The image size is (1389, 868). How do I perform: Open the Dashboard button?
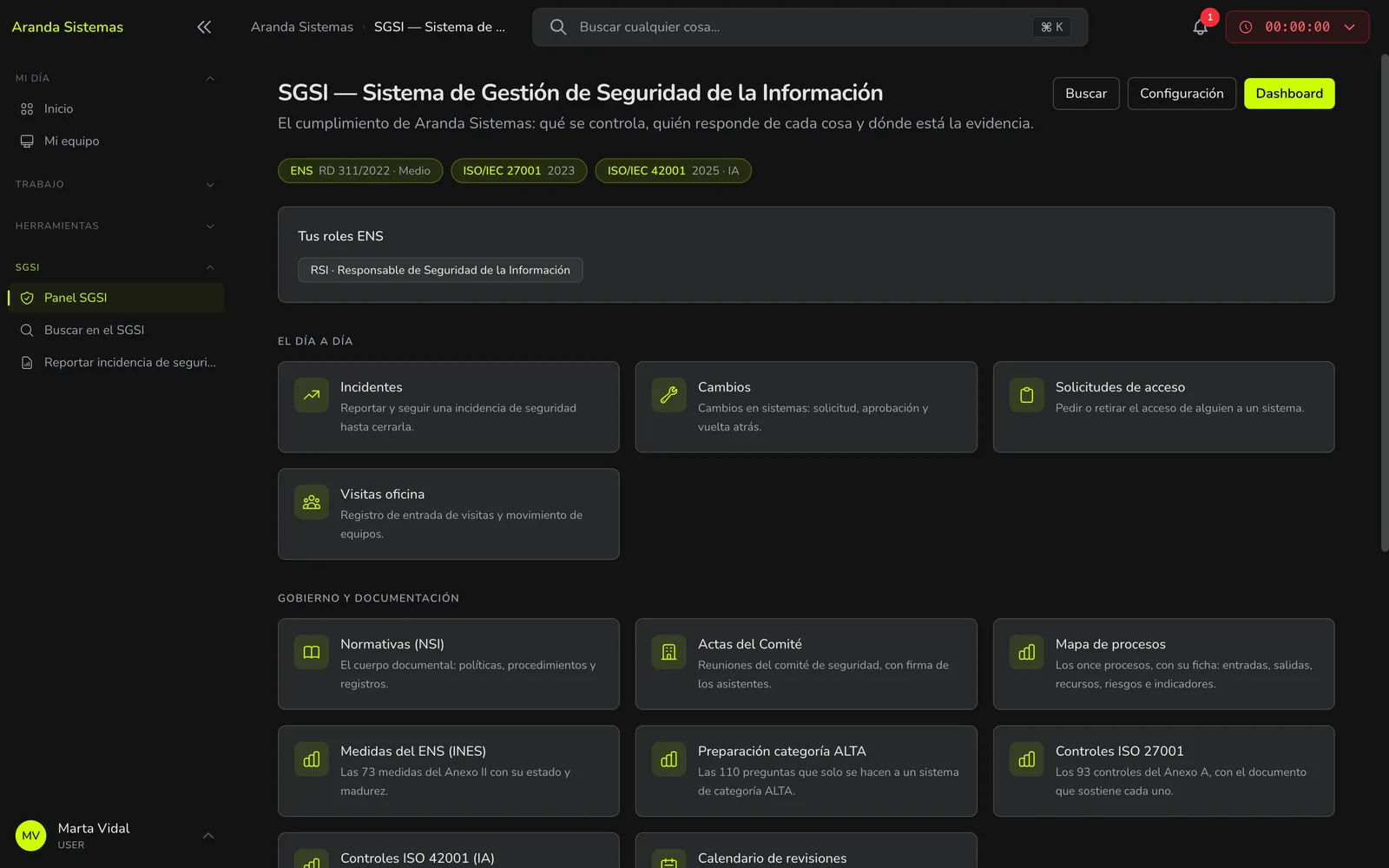coord(1289,94)
